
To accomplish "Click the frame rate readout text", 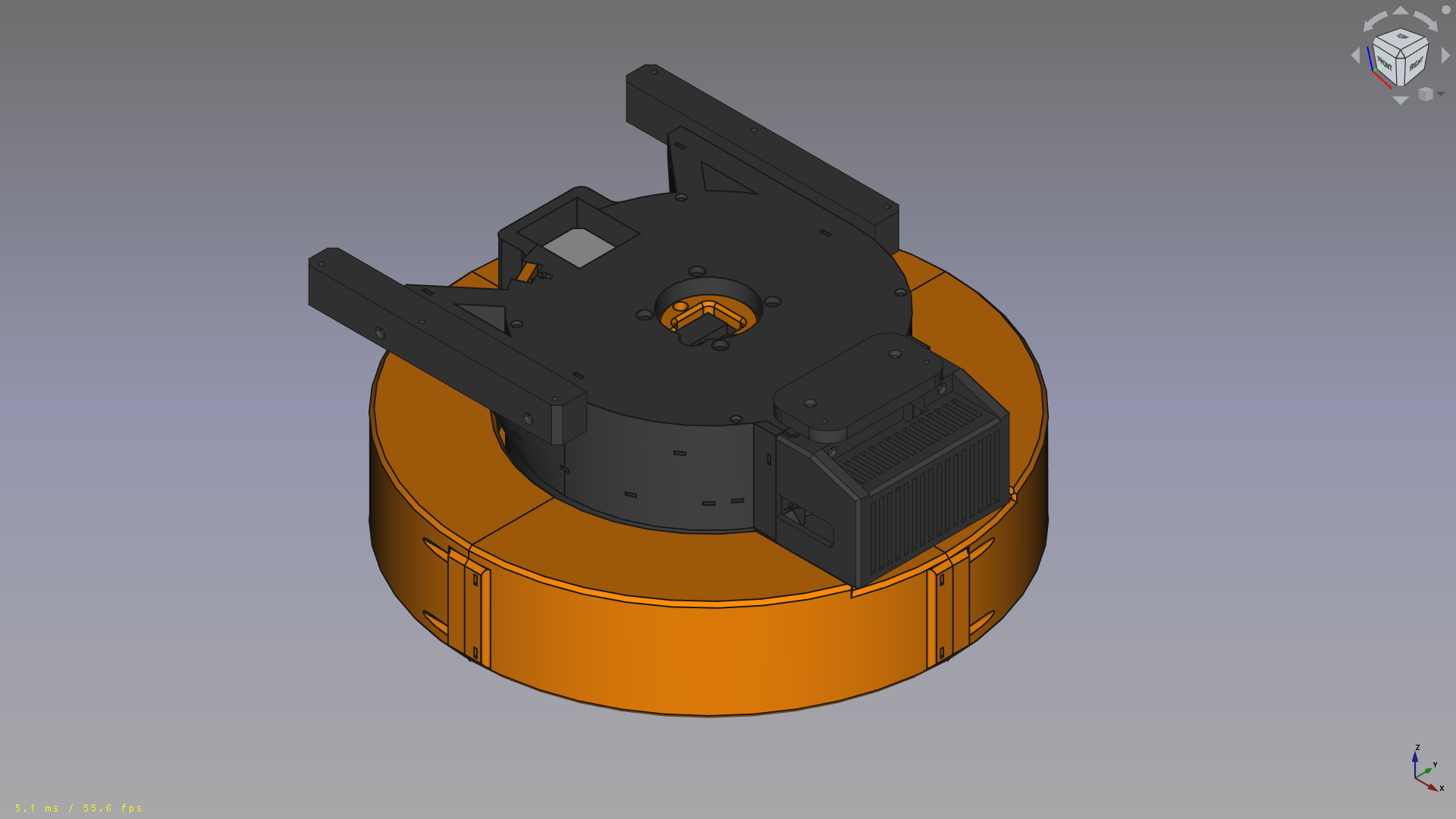I will click(79, 808).
